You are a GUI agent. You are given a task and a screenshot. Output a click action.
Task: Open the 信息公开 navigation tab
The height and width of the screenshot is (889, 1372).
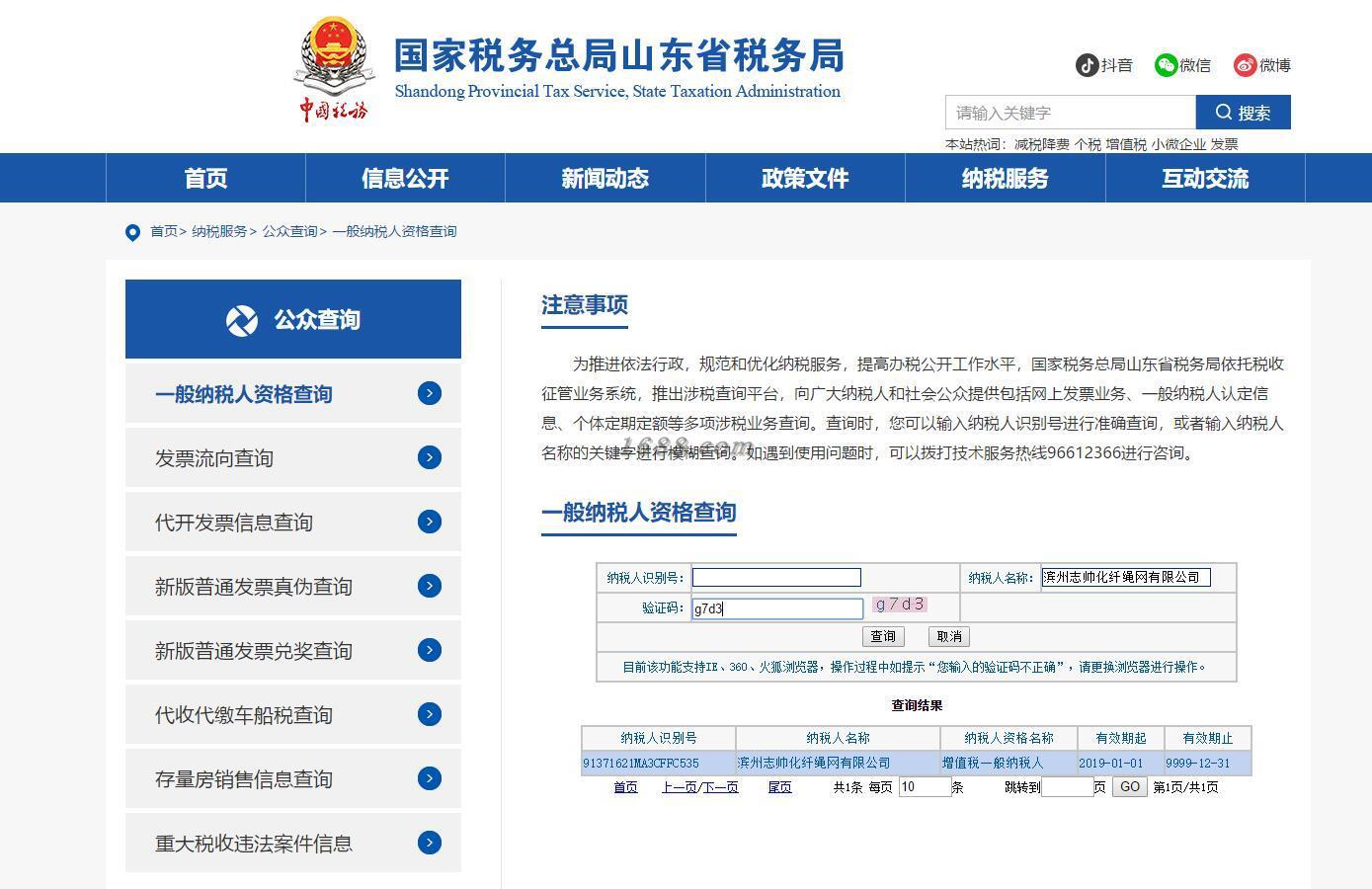point(405,178)
